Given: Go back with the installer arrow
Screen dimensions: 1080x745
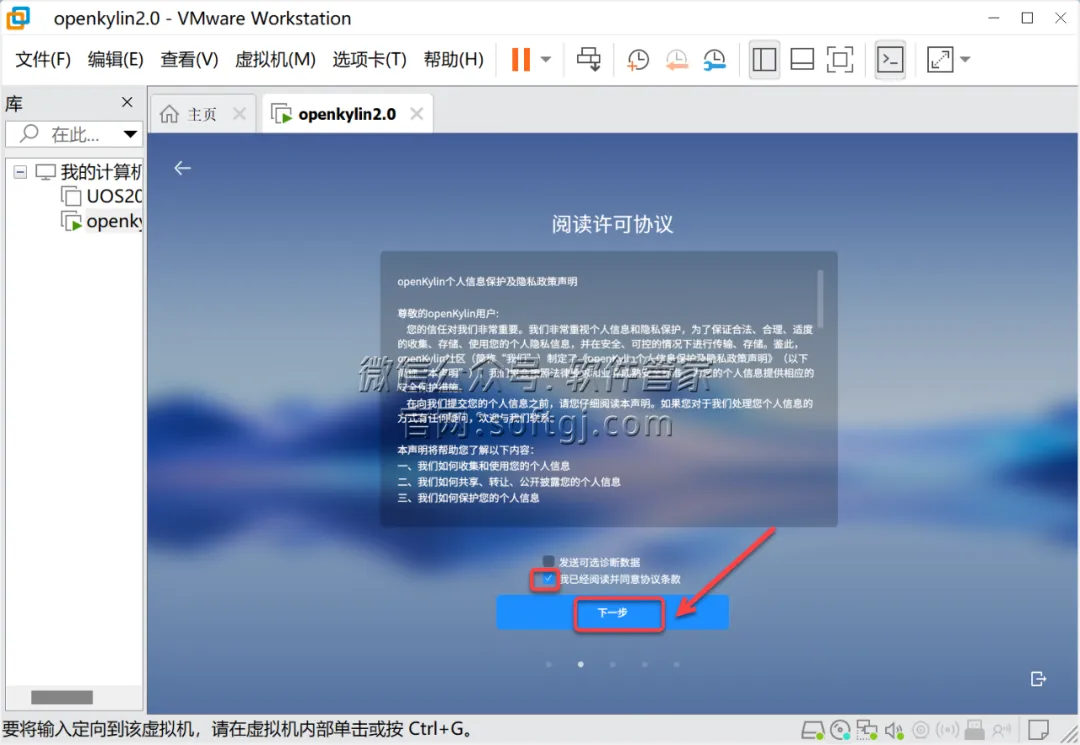Looking at the screenshot, I should click(183, 168).
